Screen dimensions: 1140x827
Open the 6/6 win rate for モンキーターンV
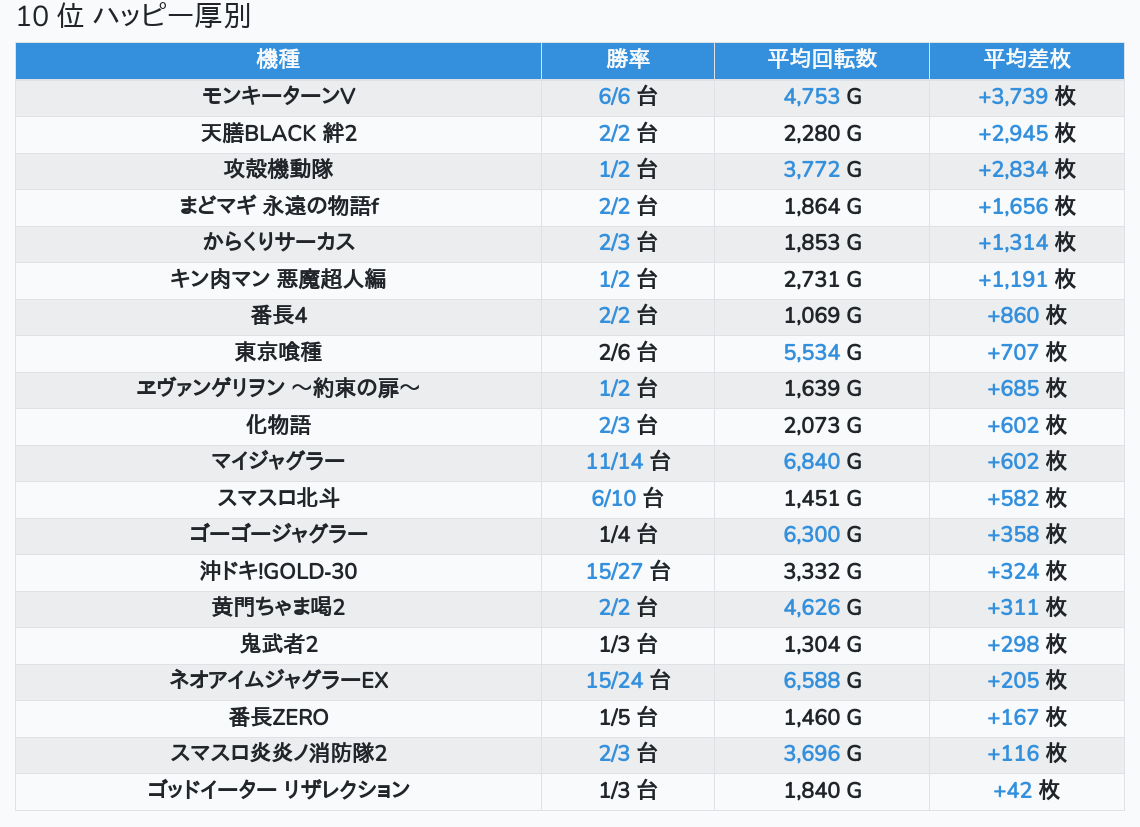click(614, 97)
